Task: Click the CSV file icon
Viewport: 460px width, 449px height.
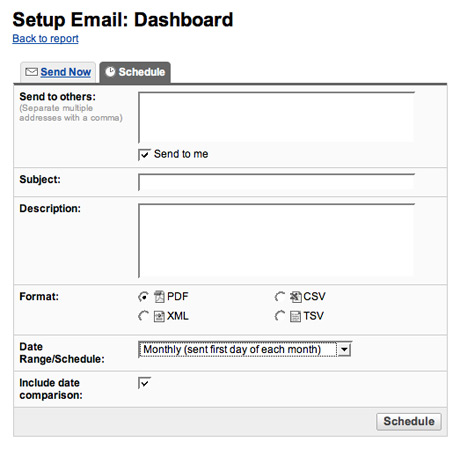Action: click(295, 296)
